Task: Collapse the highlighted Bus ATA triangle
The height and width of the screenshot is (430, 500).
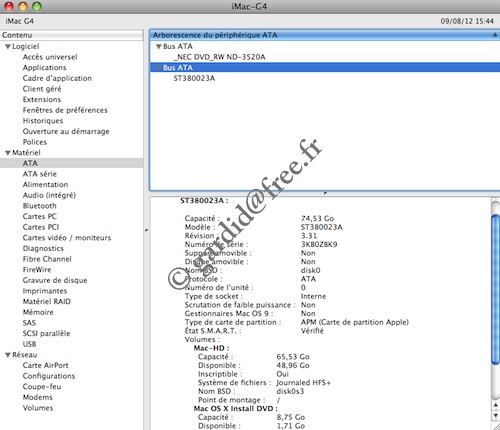Action: pyautogui.click(x=159, y=68)
